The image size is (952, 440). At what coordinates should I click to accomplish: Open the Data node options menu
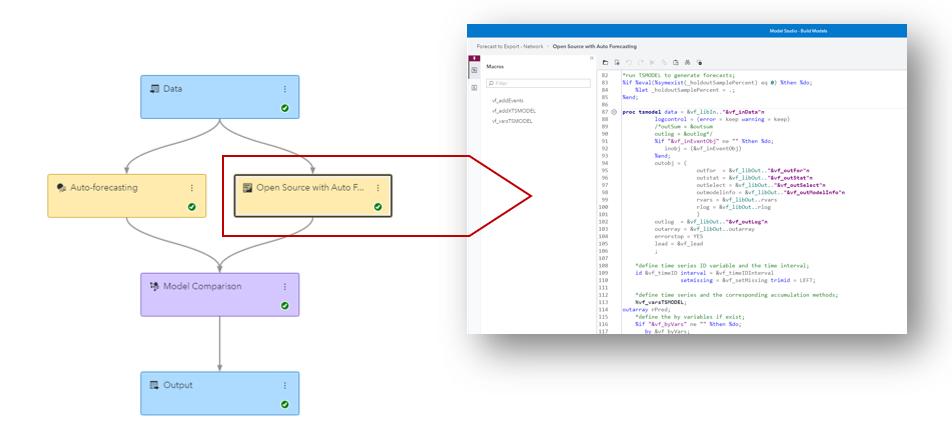click(284, 89)
